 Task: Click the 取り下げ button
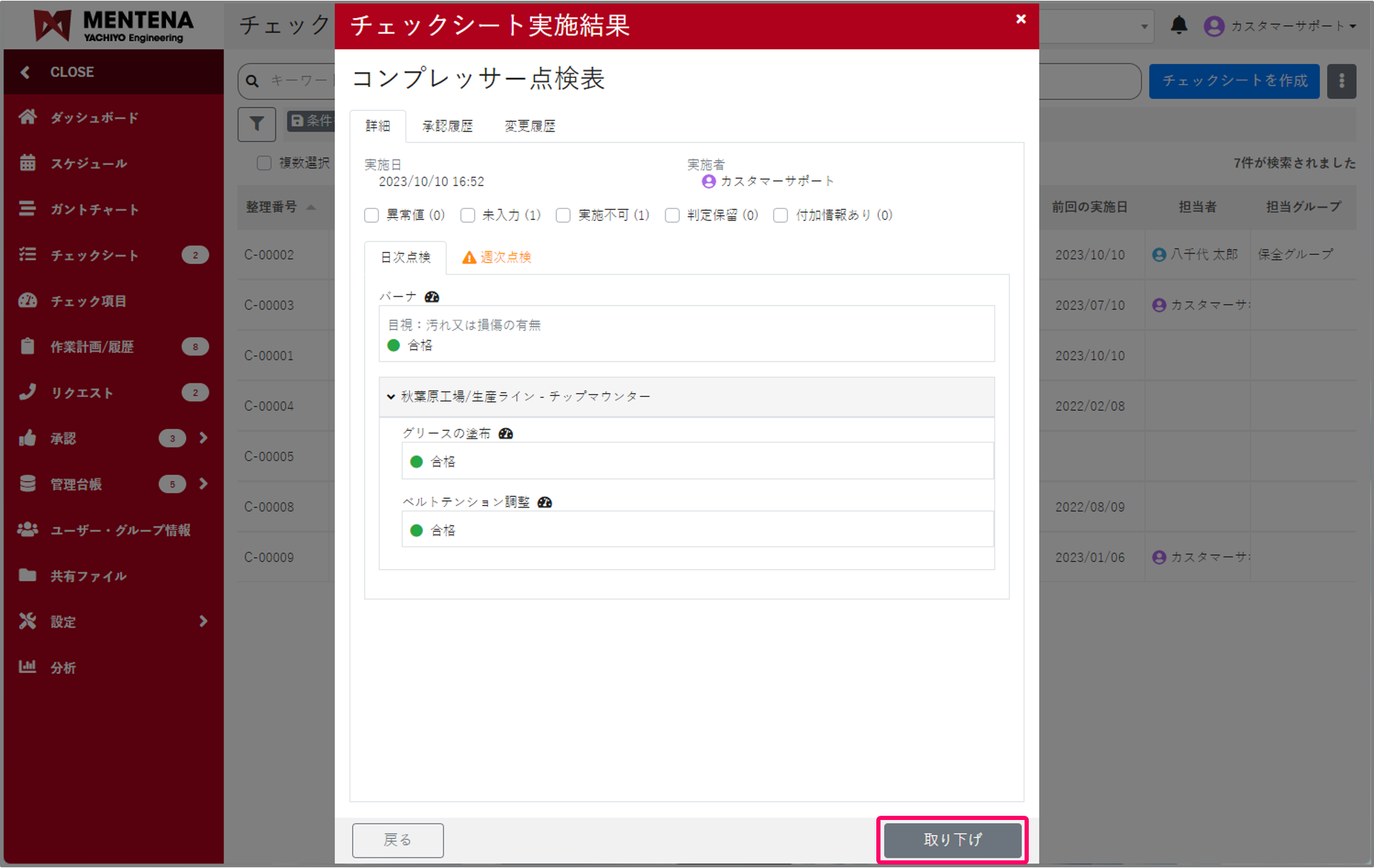click(x=952, y=839)
